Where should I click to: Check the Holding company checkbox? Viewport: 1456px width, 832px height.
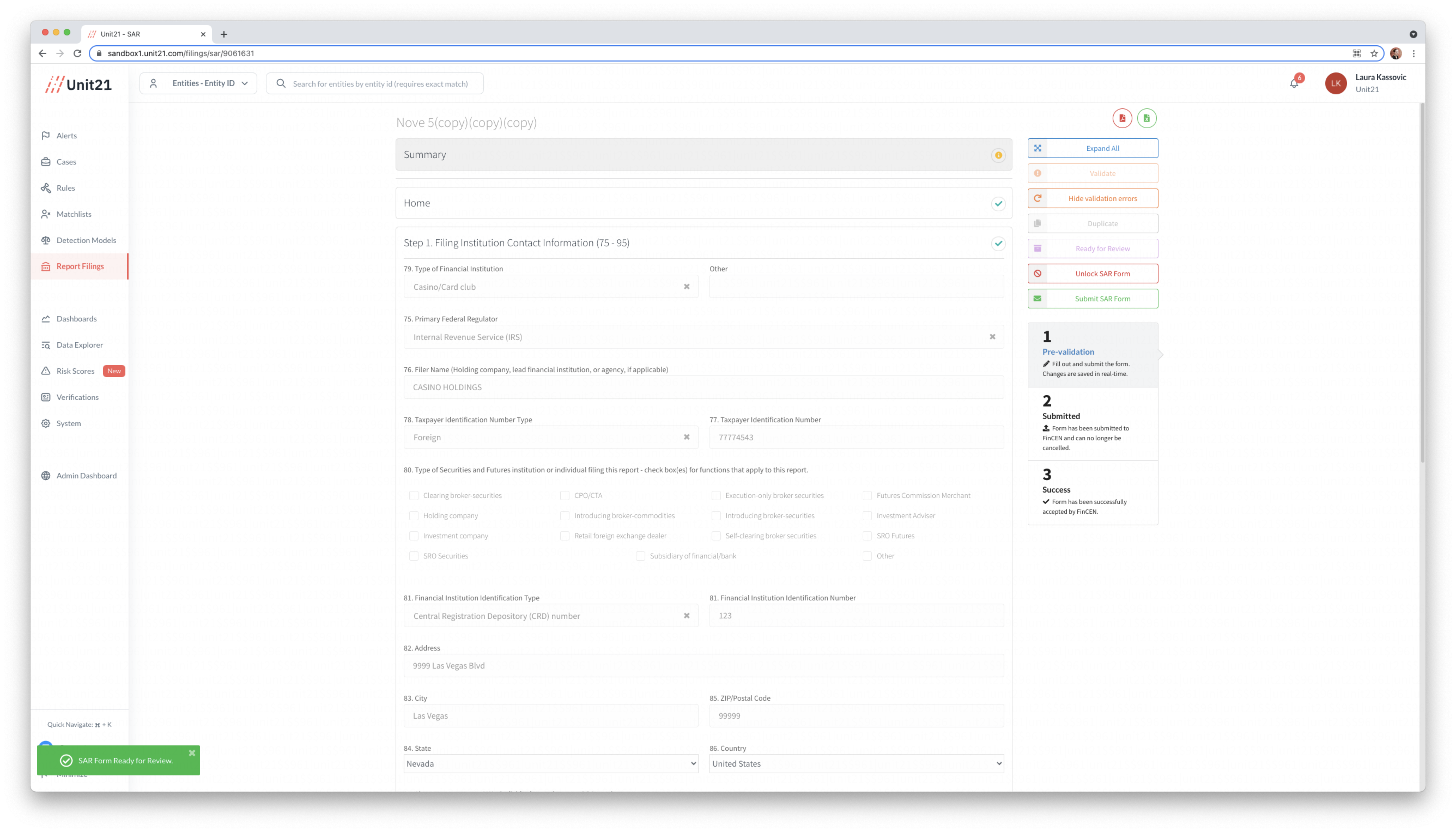point(414,515)
